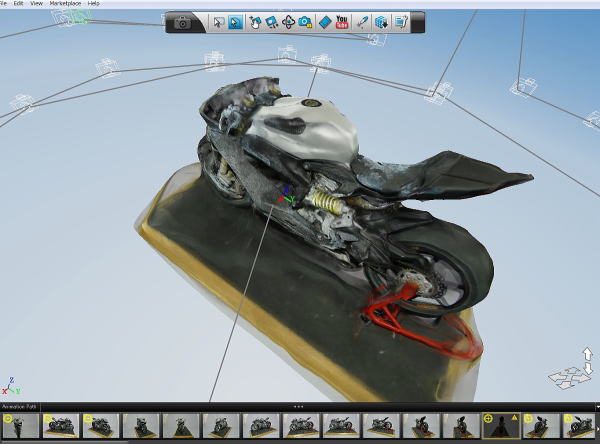Click the blue diamond-shaped toolbar icon
600x444 pixels.
coord(325,22)
